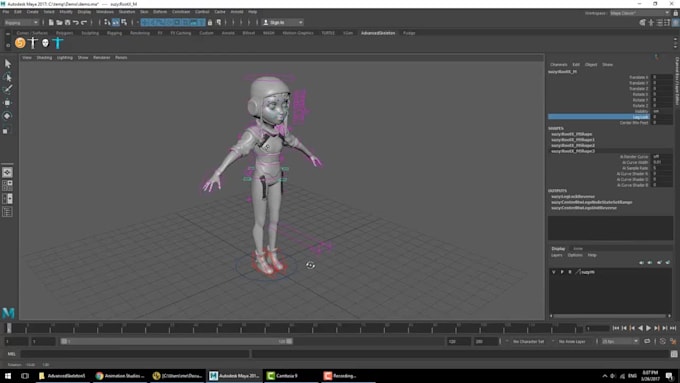Open the No Character Set dropdown
The height and width of the screenshot is (383, 680).
click(x=528, y=342)
